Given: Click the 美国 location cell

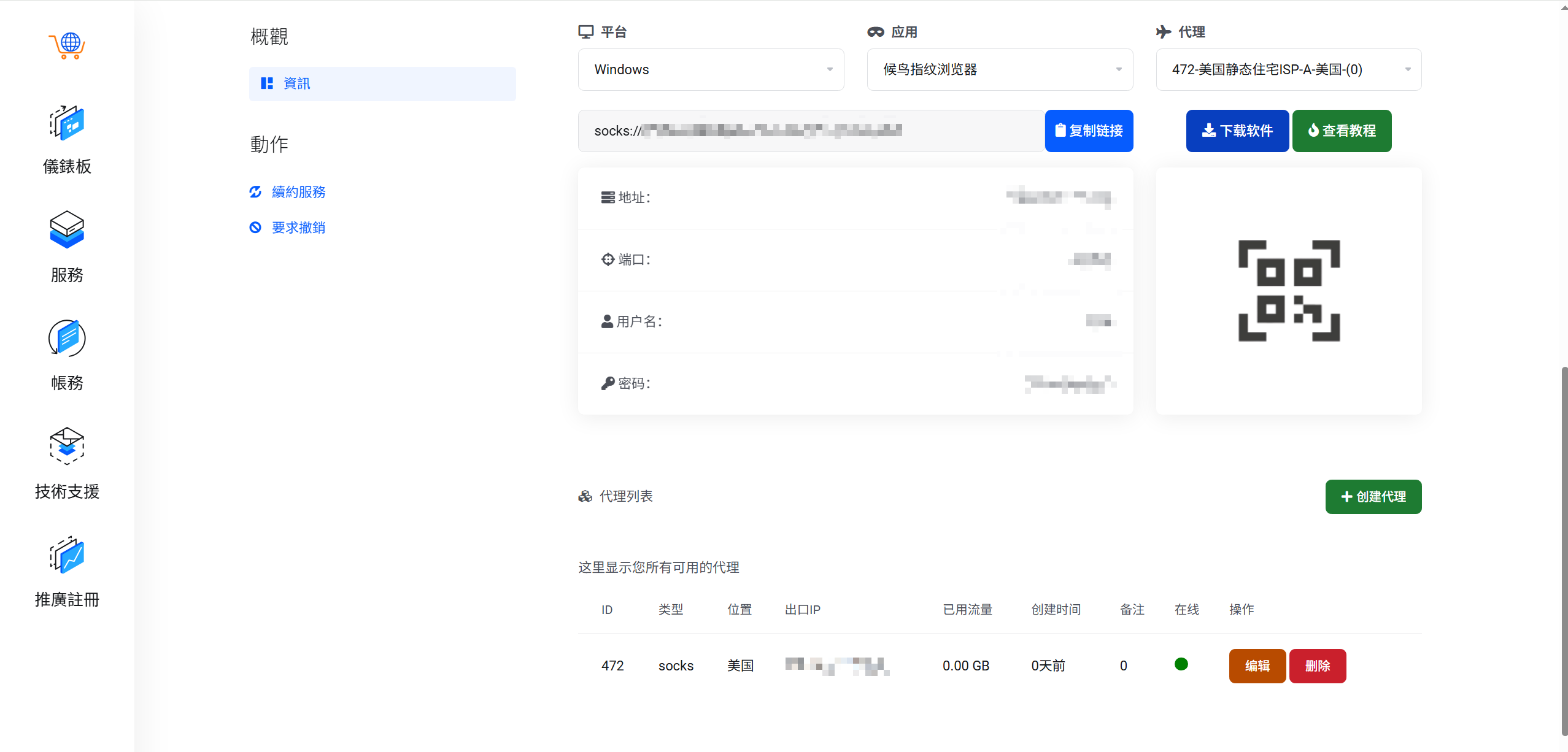Looking at the screenshot, I should (x=740, y=666).
